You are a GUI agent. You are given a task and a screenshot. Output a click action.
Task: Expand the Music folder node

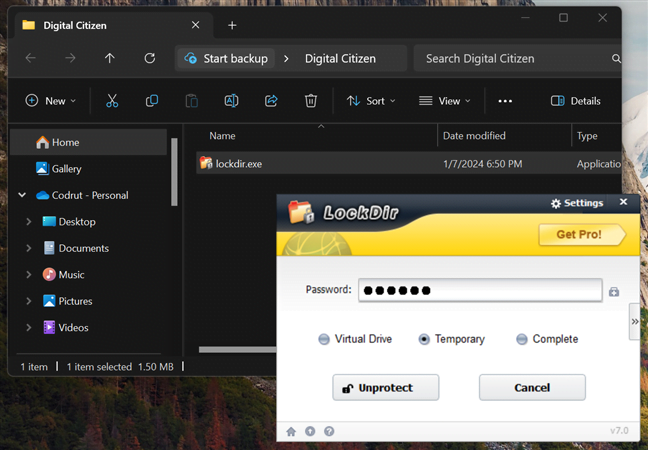tap(29, 275)
